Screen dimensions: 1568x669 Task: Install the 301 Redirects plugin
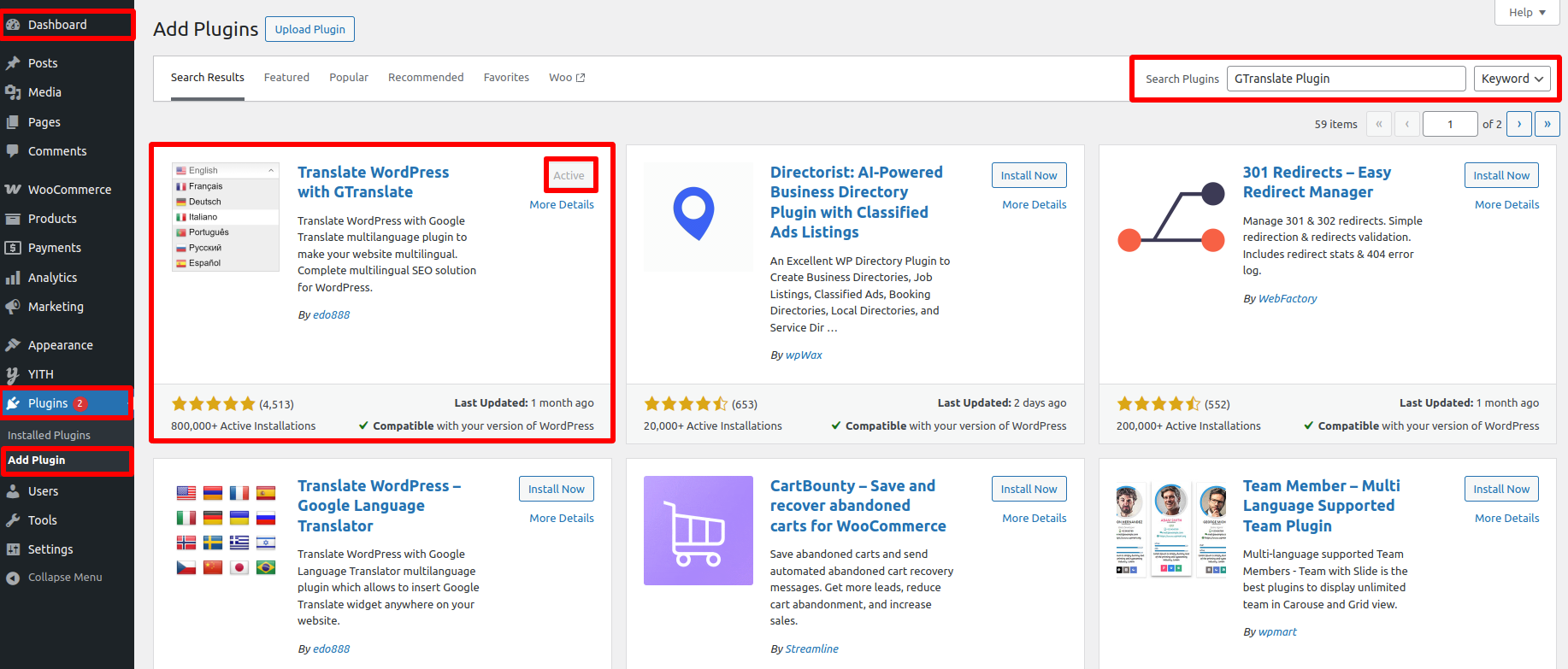1500,175
